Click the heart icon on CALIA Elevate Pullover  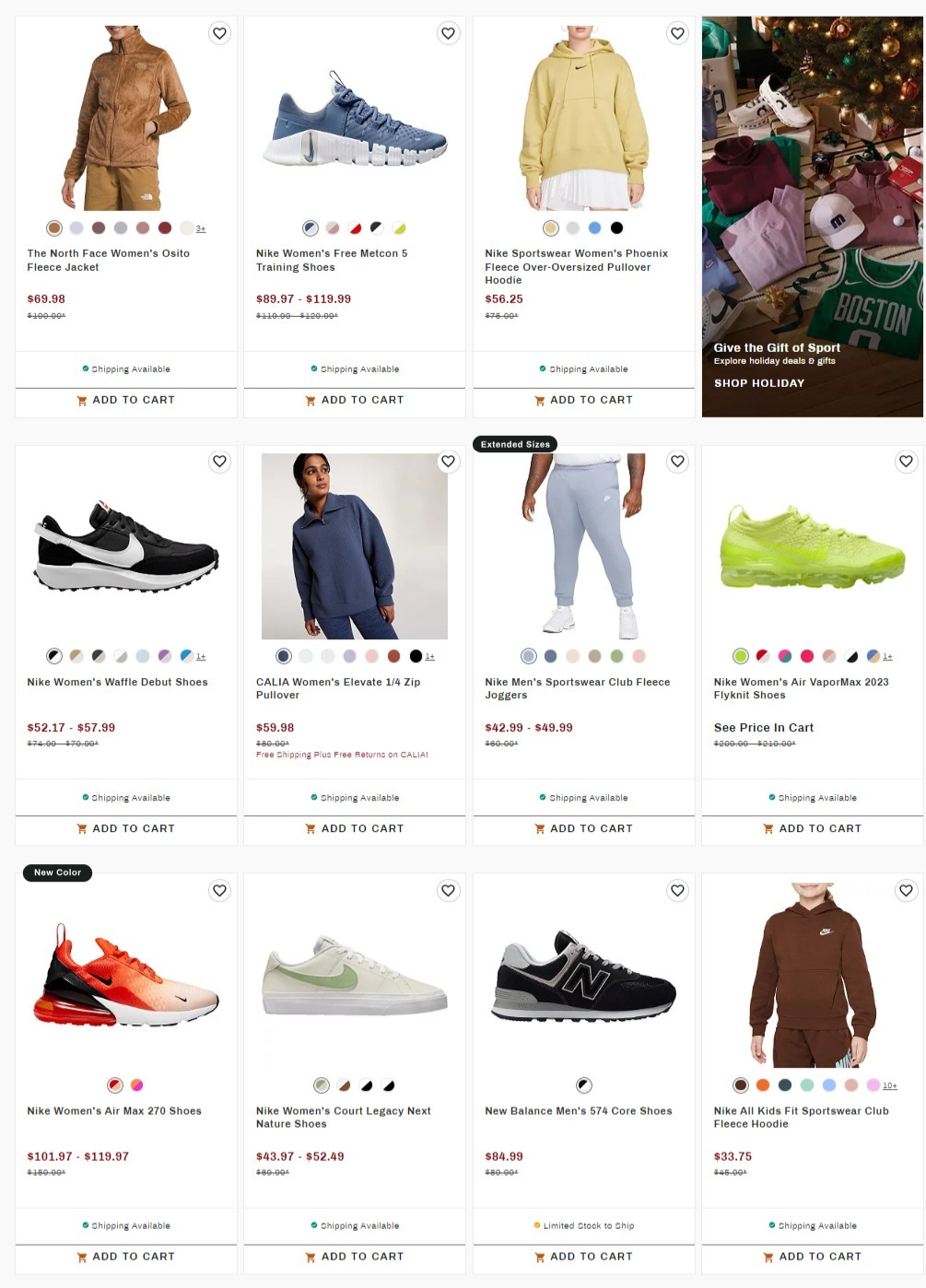tap(449, 462)
